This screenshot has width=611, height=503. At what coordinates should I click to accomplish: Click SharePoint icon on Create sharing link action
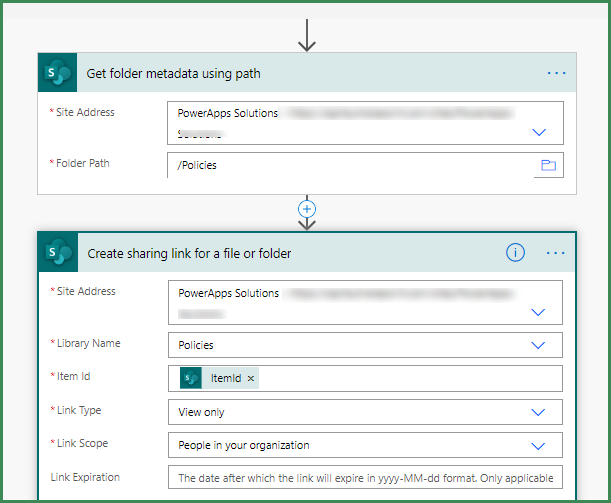point(58,252)
